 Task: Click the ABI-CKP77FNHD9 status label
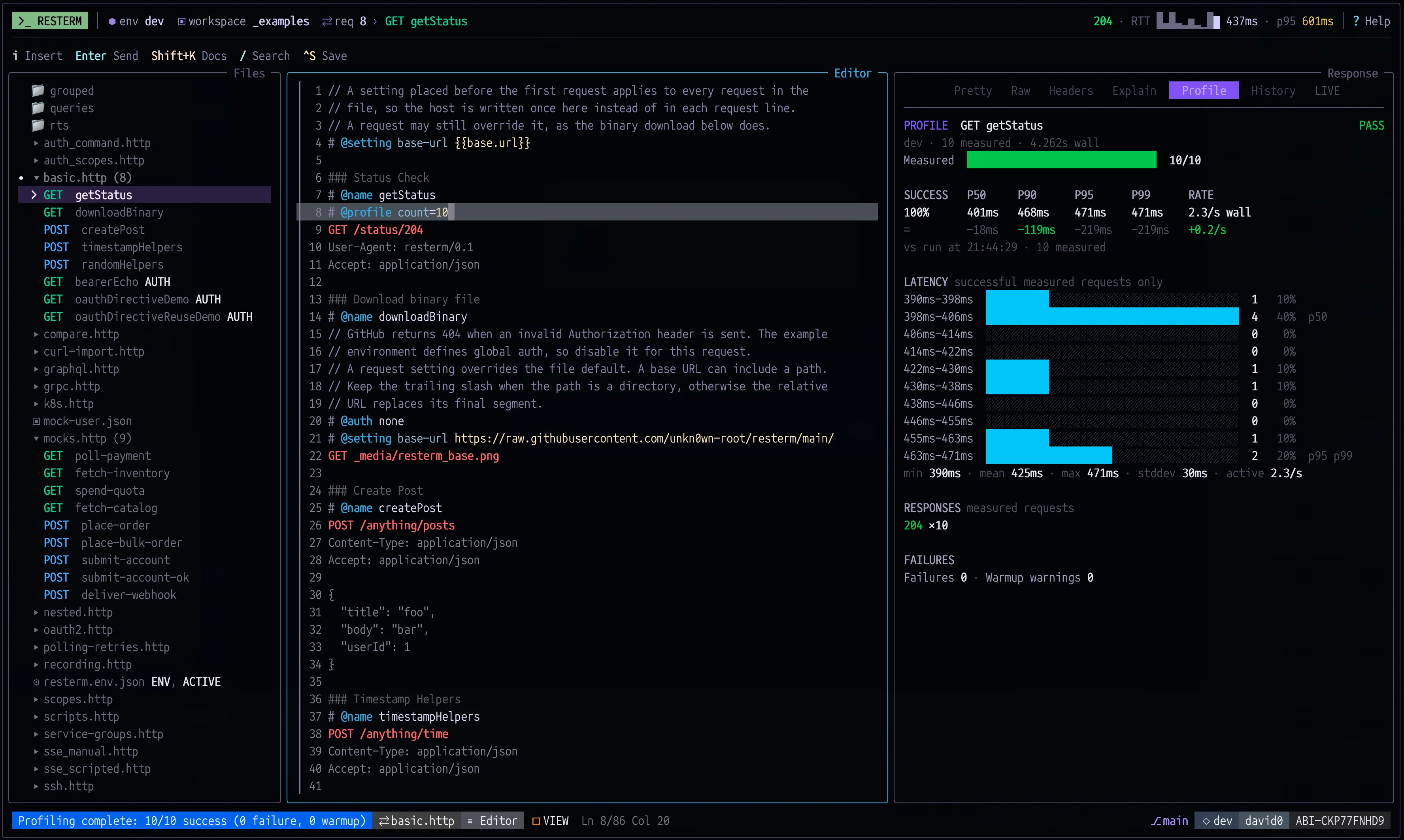click(1340, 821)
